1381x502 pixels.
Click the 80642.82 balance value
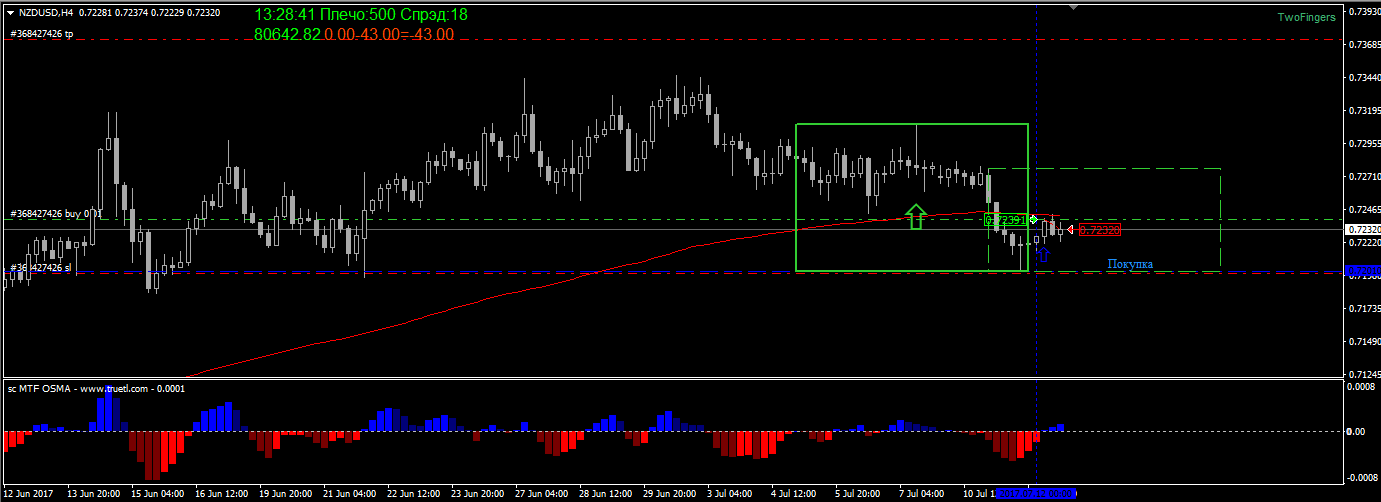[288, 34]
